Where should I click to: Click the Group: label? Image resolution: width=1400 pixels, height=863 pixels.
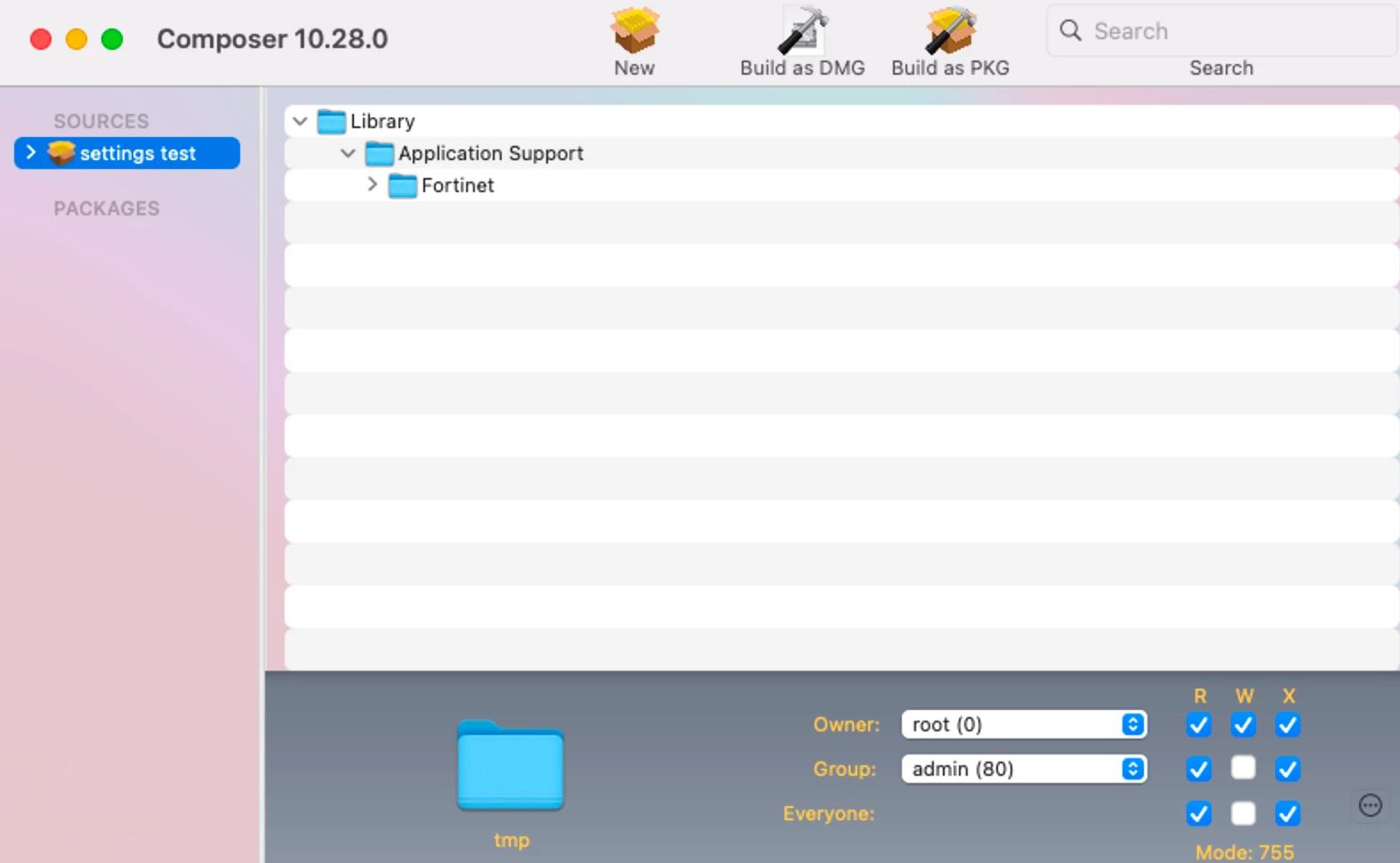845,769
